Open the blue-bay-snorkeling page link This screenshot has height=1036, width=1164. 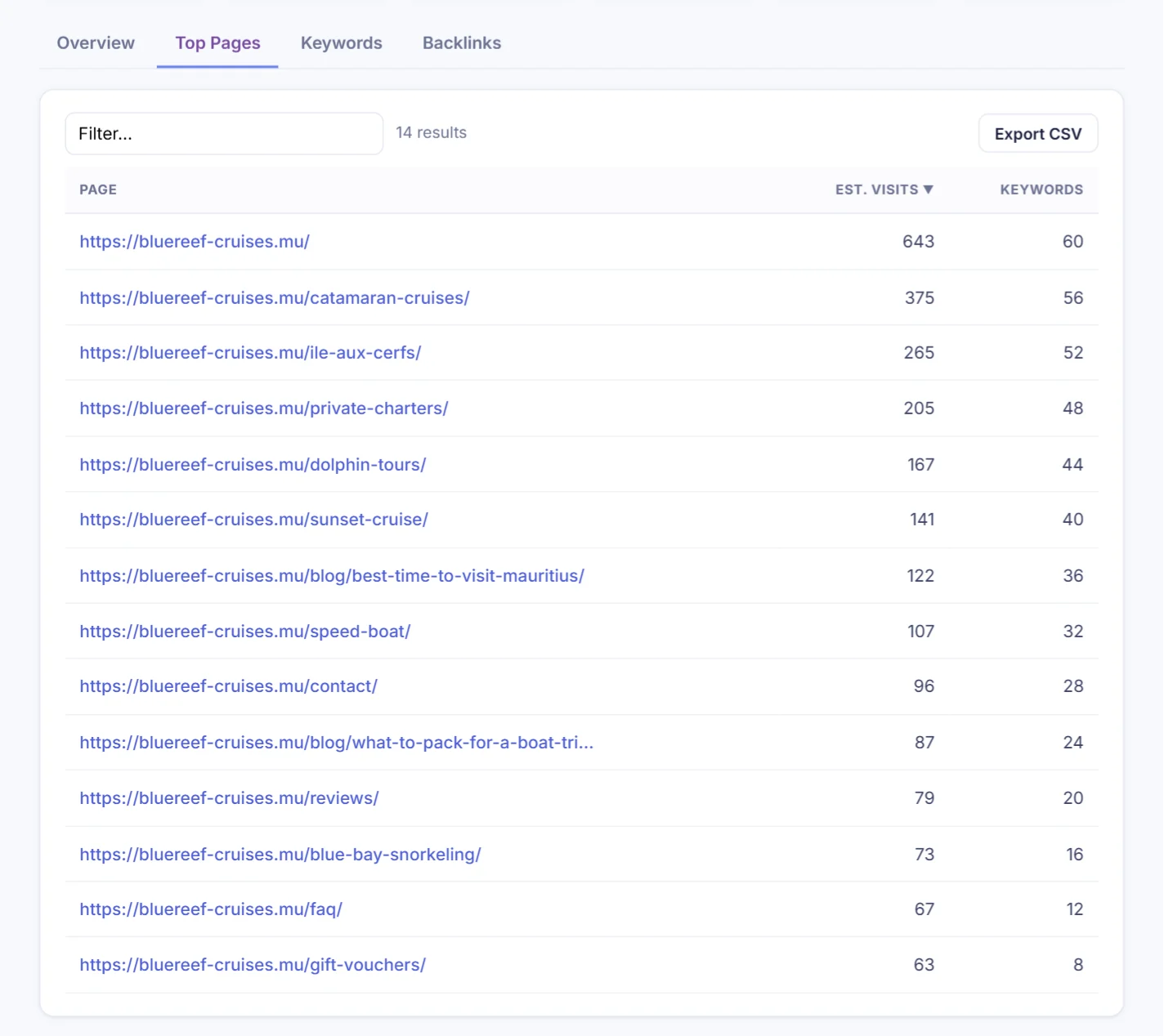coord(280,855)
